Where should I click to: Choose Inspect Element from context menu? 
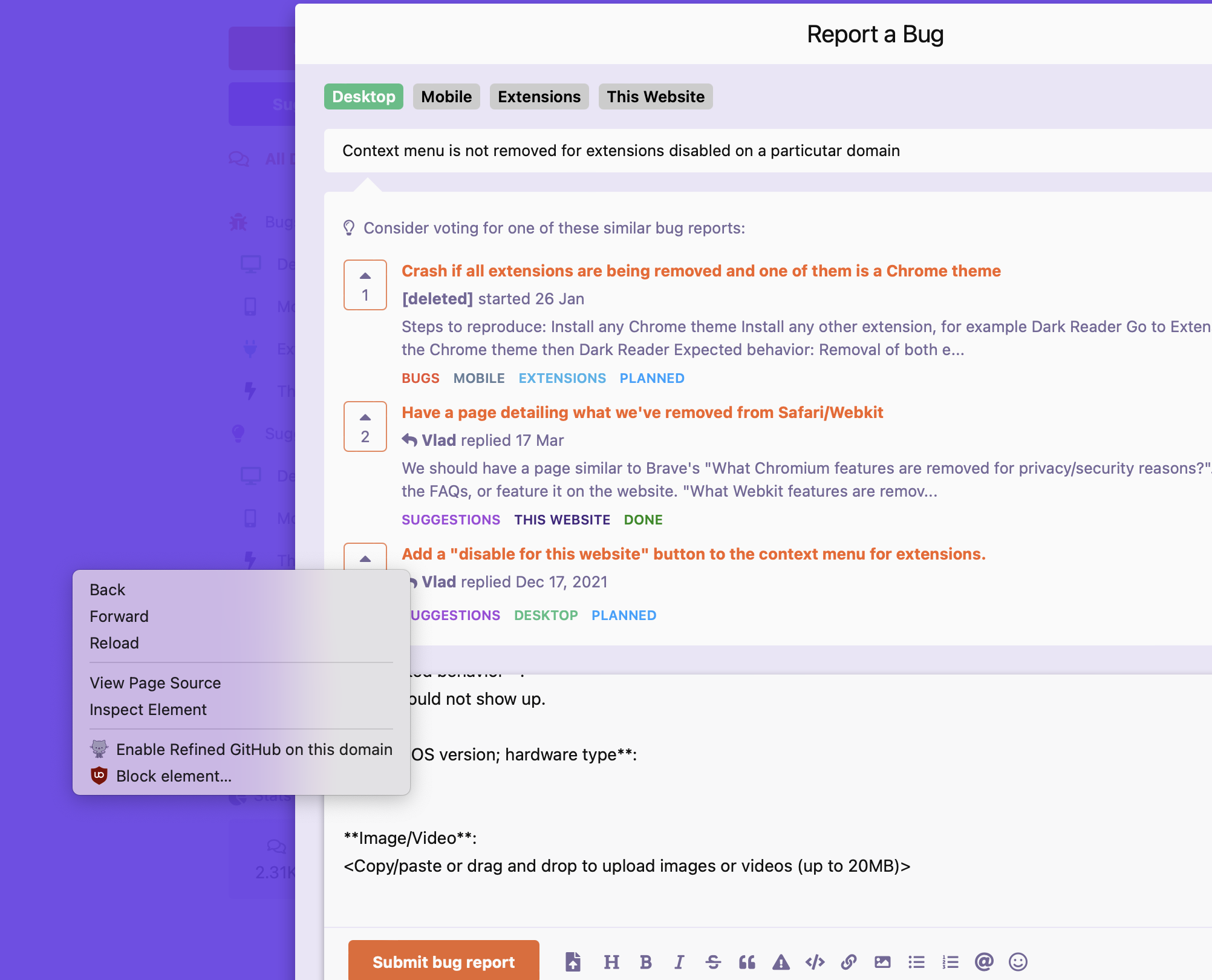(x=148, y=710)
